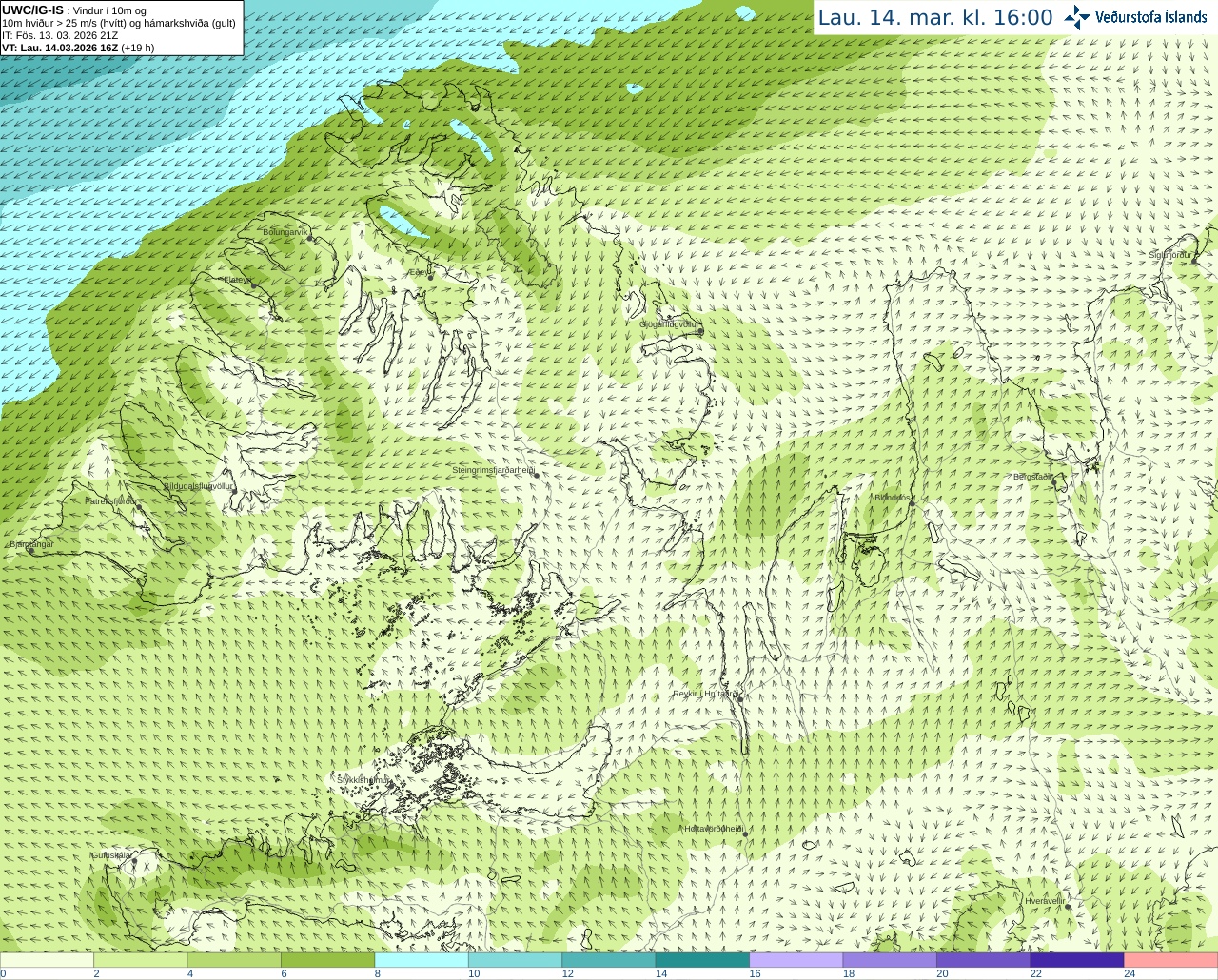
Task: Click the above 24 m/s pink legend swatch
Action: click(1171, 960)
